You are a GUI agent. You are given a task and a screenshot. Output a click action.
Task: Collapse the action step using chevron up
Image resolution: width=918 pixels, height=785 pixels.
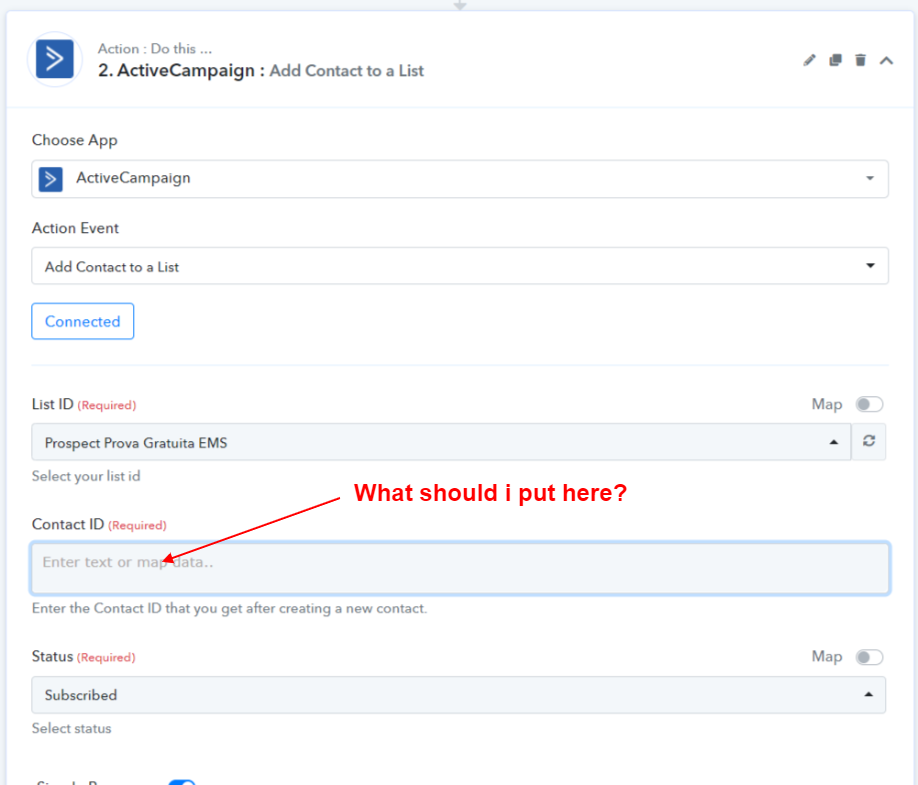tap(886, 60)
